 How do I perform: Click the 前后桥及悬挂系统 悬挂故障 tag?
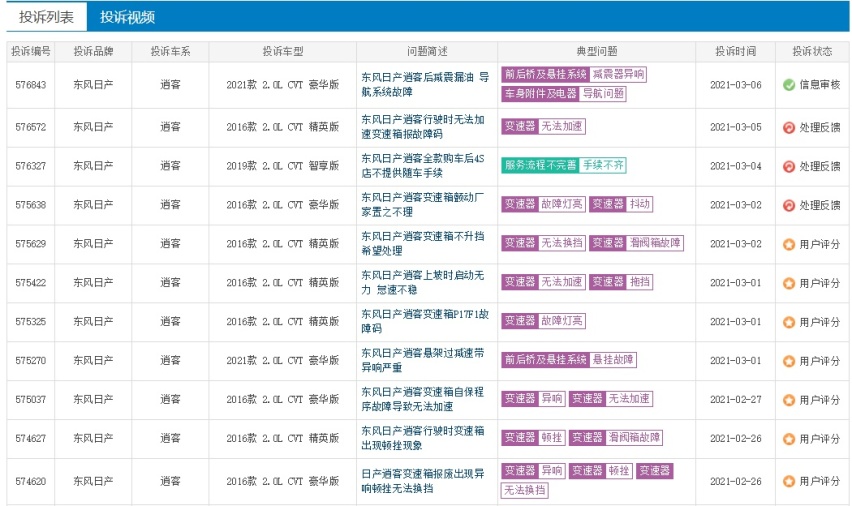tap(569, 360)
